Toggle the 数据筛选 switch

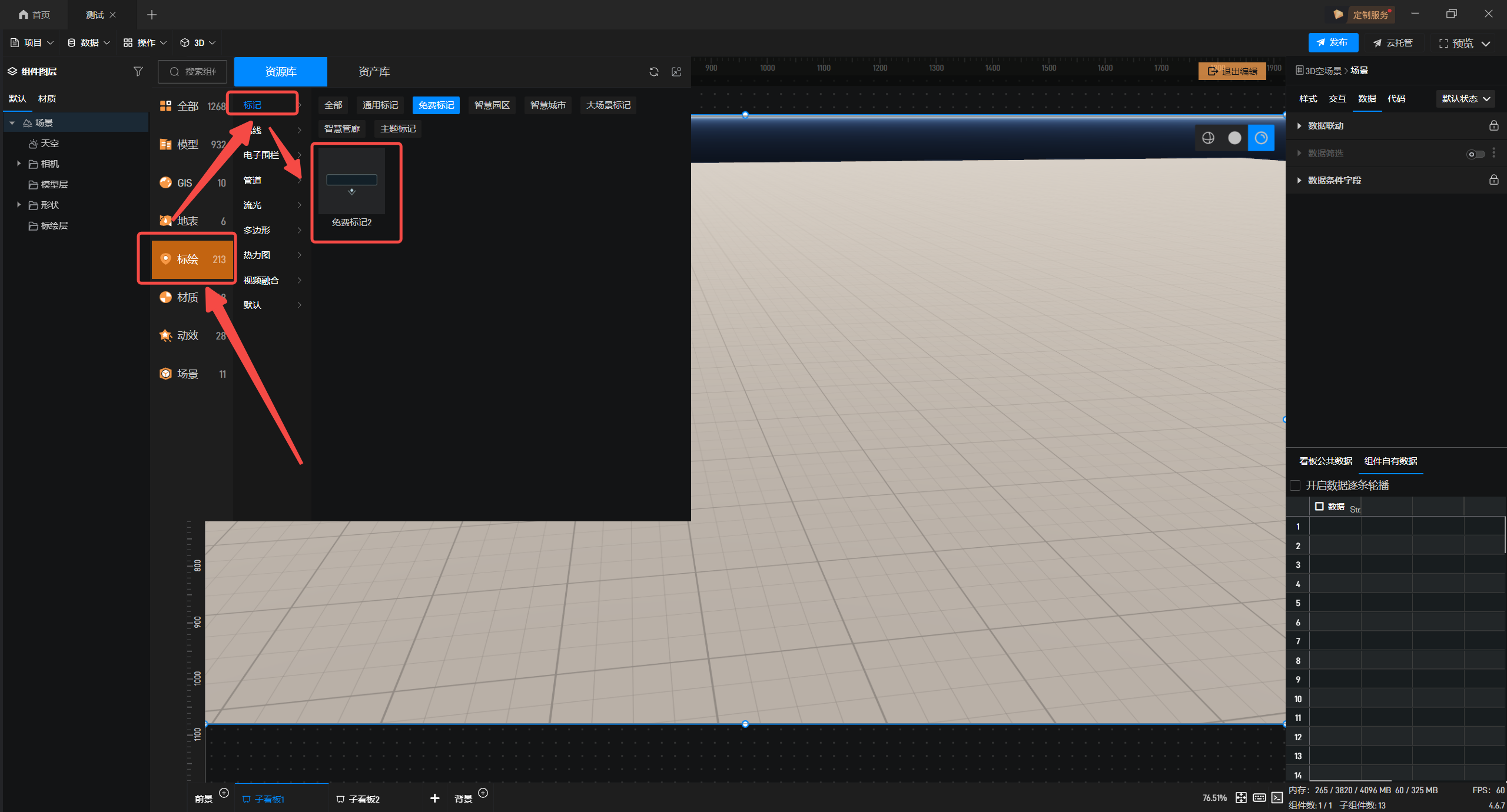(1475, 154)
